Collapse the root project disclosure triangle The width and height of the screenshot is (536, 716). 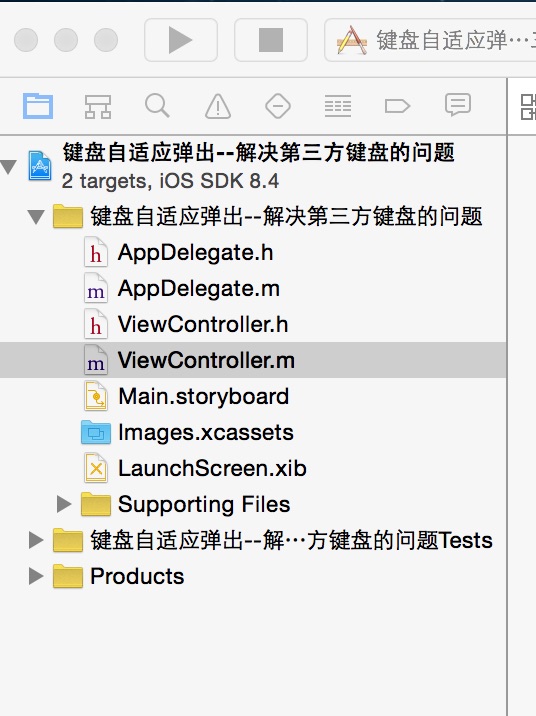(x=9, y=167)
